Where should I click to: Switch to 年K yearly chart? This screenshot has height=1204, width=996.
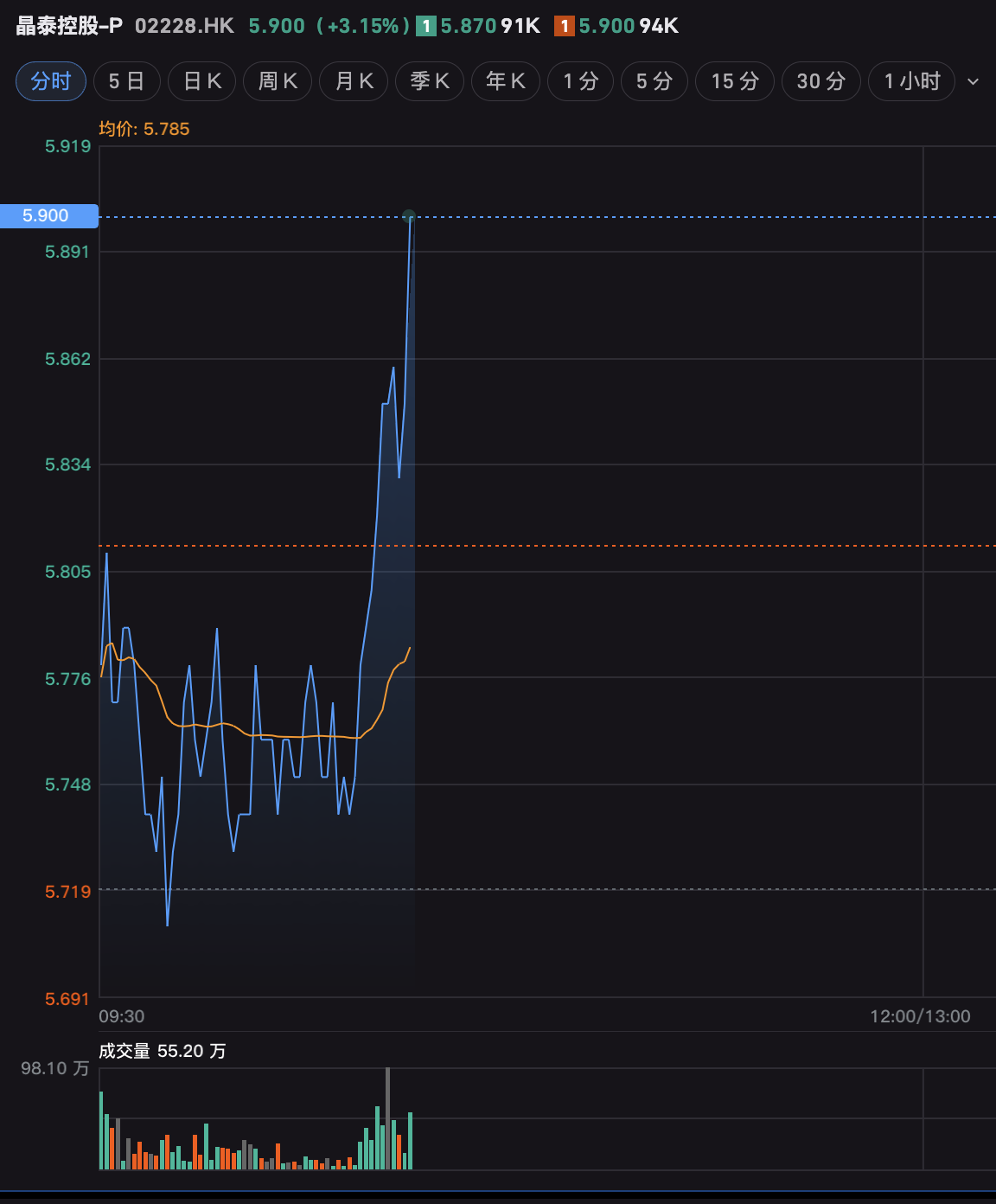click(x=506, y=81)
